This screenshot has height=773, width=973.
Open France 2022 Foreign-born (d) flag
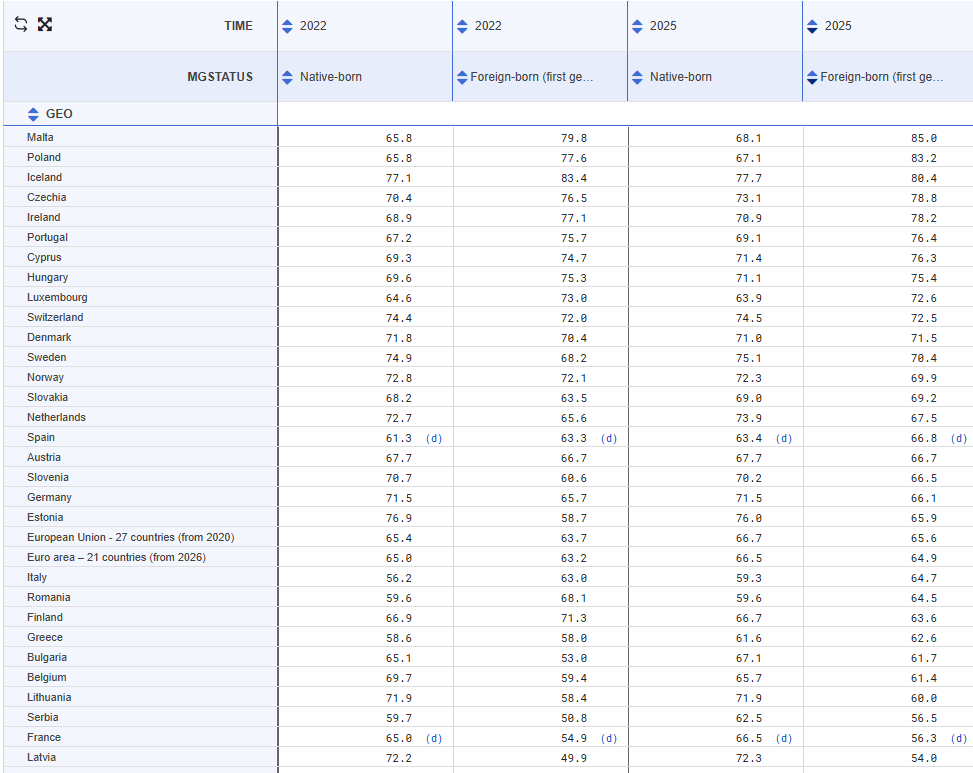609,738
